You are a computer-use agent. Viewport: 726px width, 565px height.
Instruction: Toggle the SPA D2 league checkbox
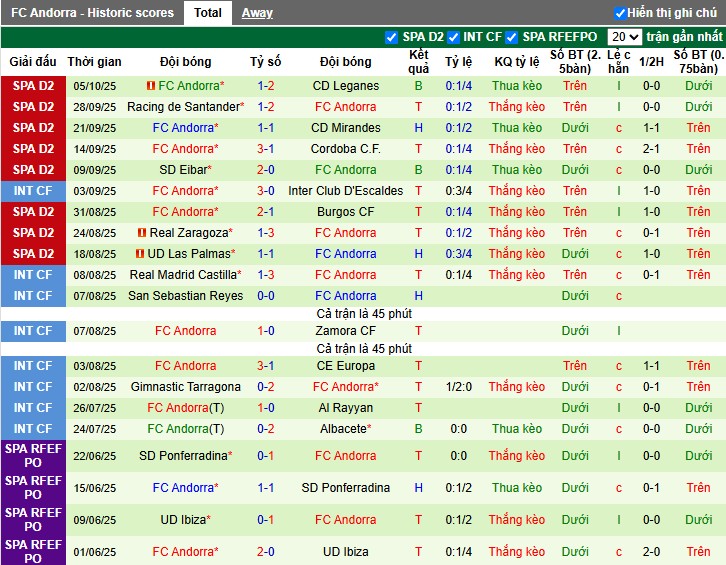pyautogui.click(x=391, y=37)
